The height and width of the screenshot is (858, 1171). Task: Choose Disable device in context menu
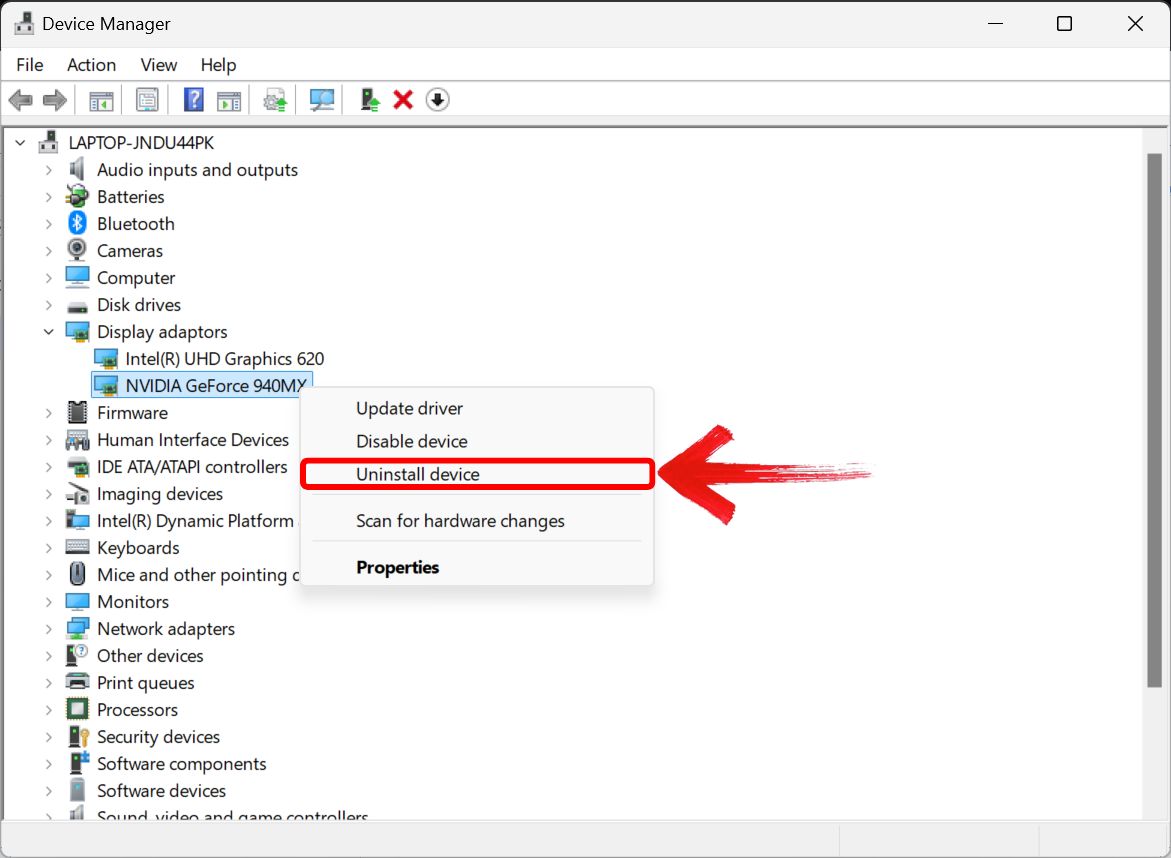(411, 441)
